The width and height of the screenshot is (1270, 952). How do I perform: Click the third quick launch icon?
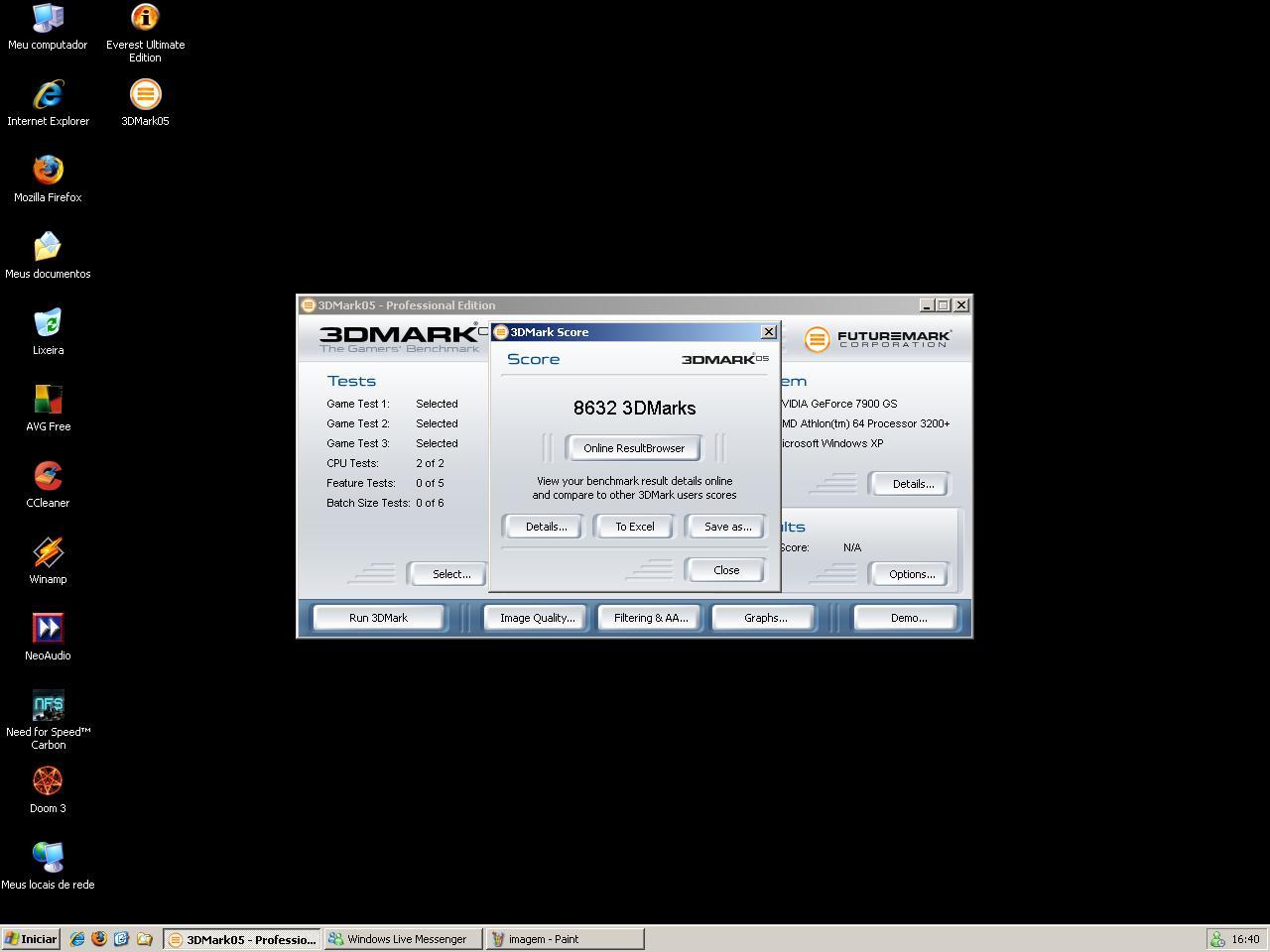(121, 938)
